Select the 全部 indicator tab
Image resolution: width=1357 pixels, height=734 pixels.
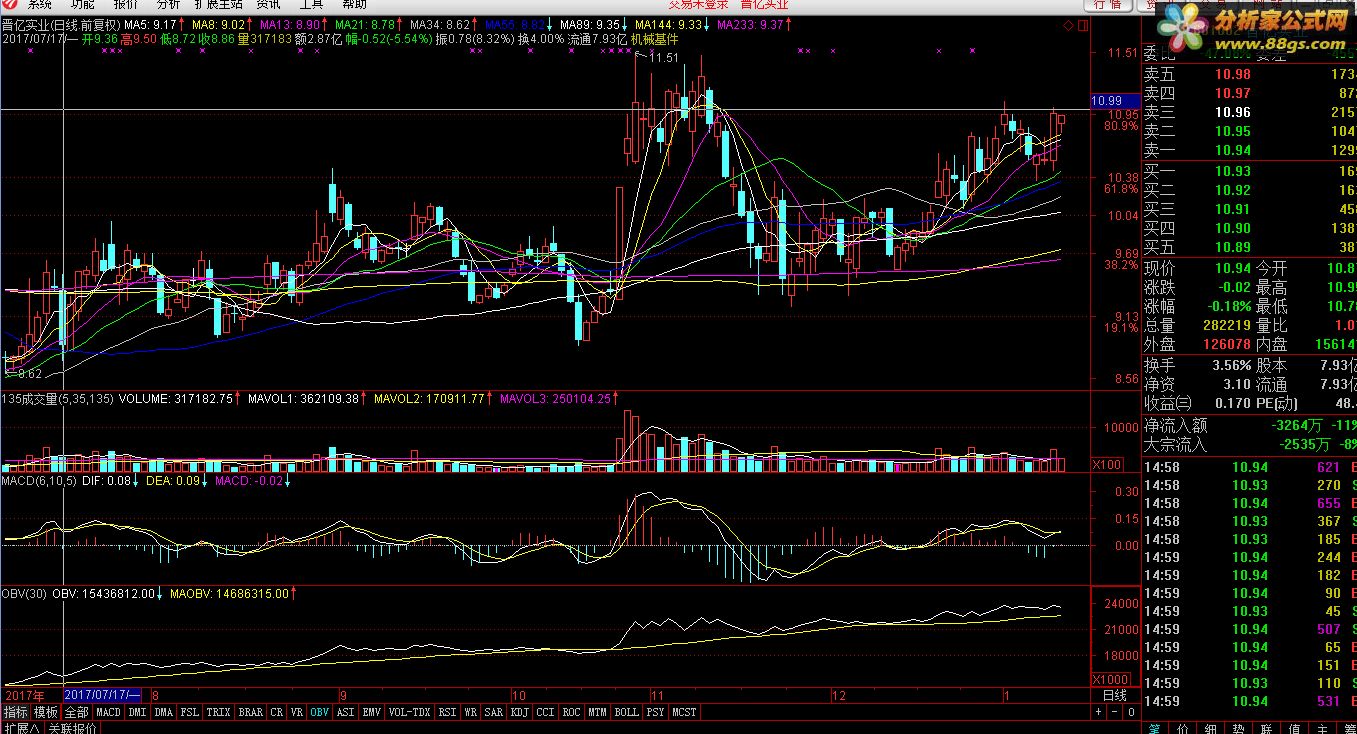point(77,712)
